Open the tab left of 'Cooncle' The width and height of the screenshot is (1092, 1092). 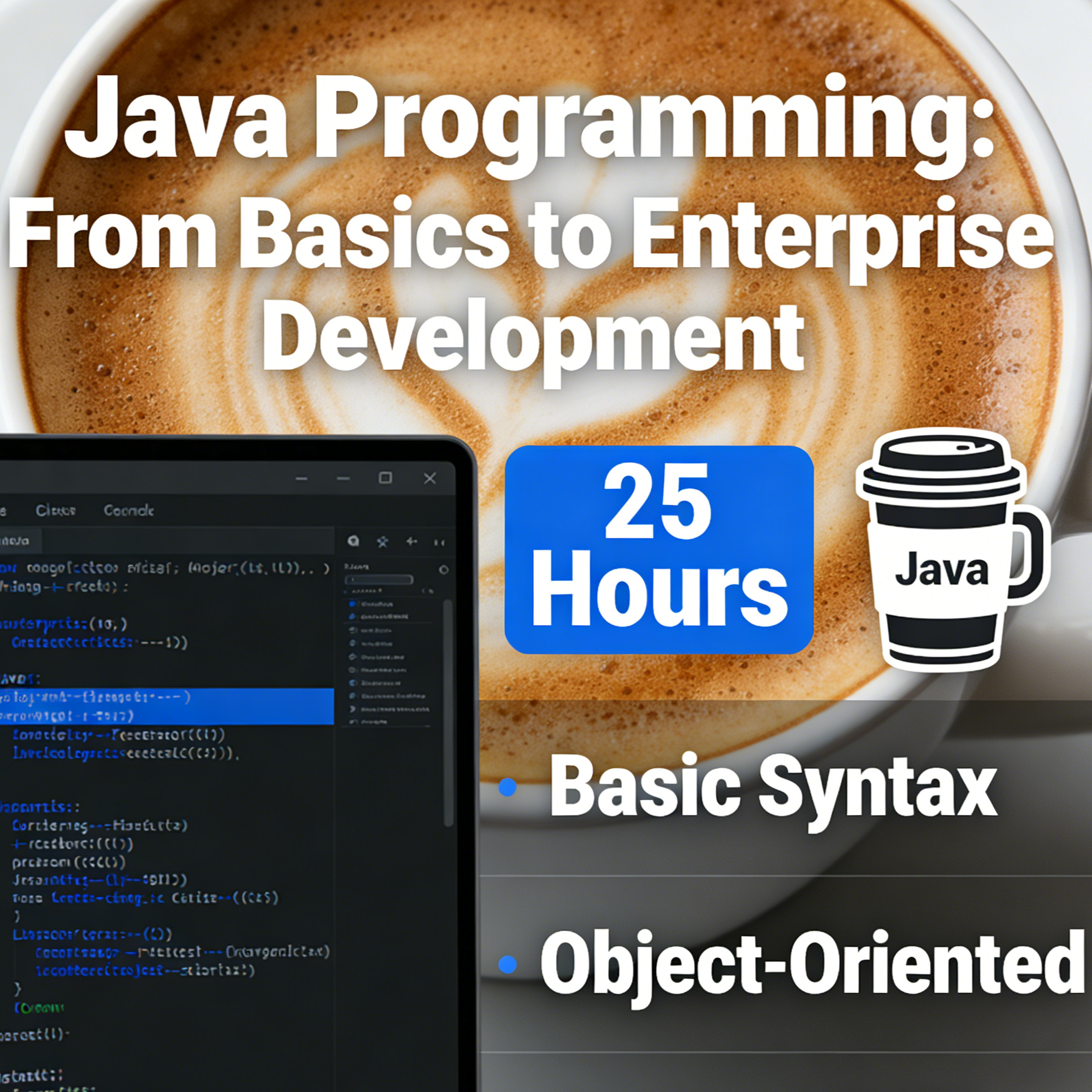55,511
